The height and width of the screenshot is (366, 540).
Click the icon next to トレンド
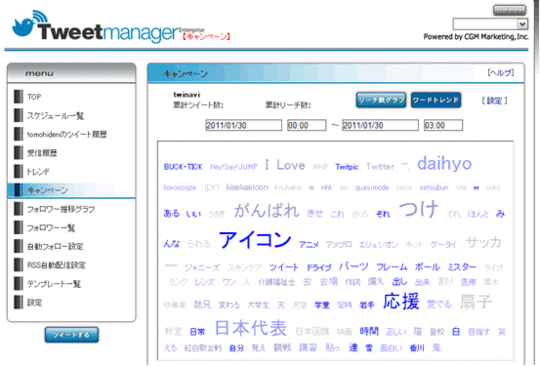click(x=19, y=171)
